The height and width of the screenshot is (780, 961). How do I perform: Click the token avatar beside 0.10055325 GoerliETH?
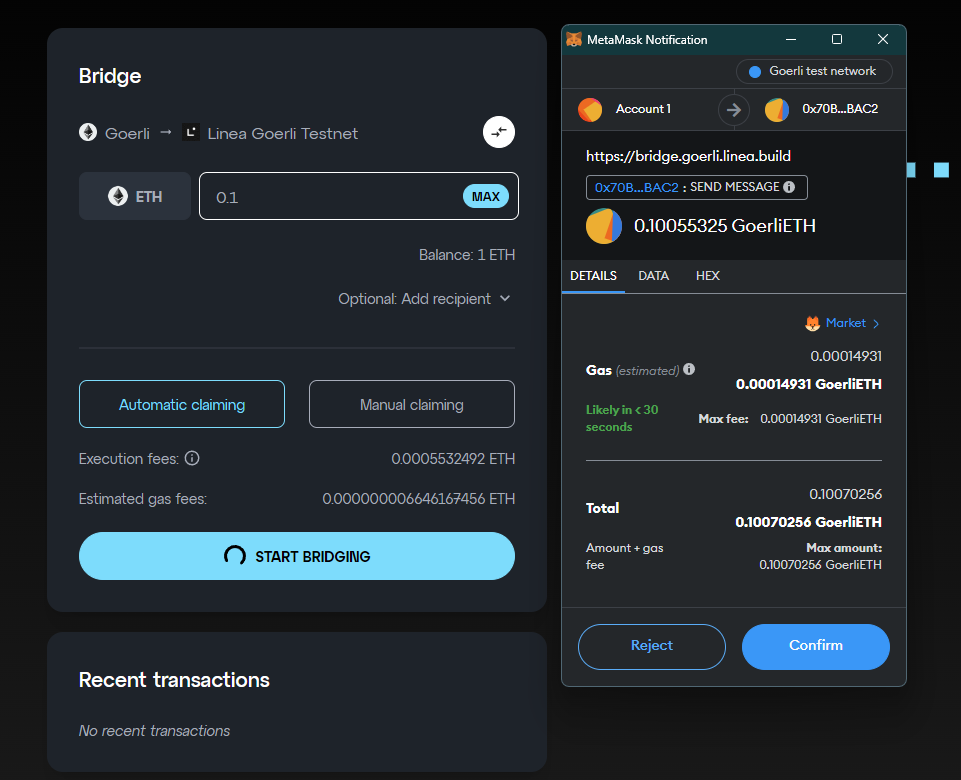coord(604,226)
